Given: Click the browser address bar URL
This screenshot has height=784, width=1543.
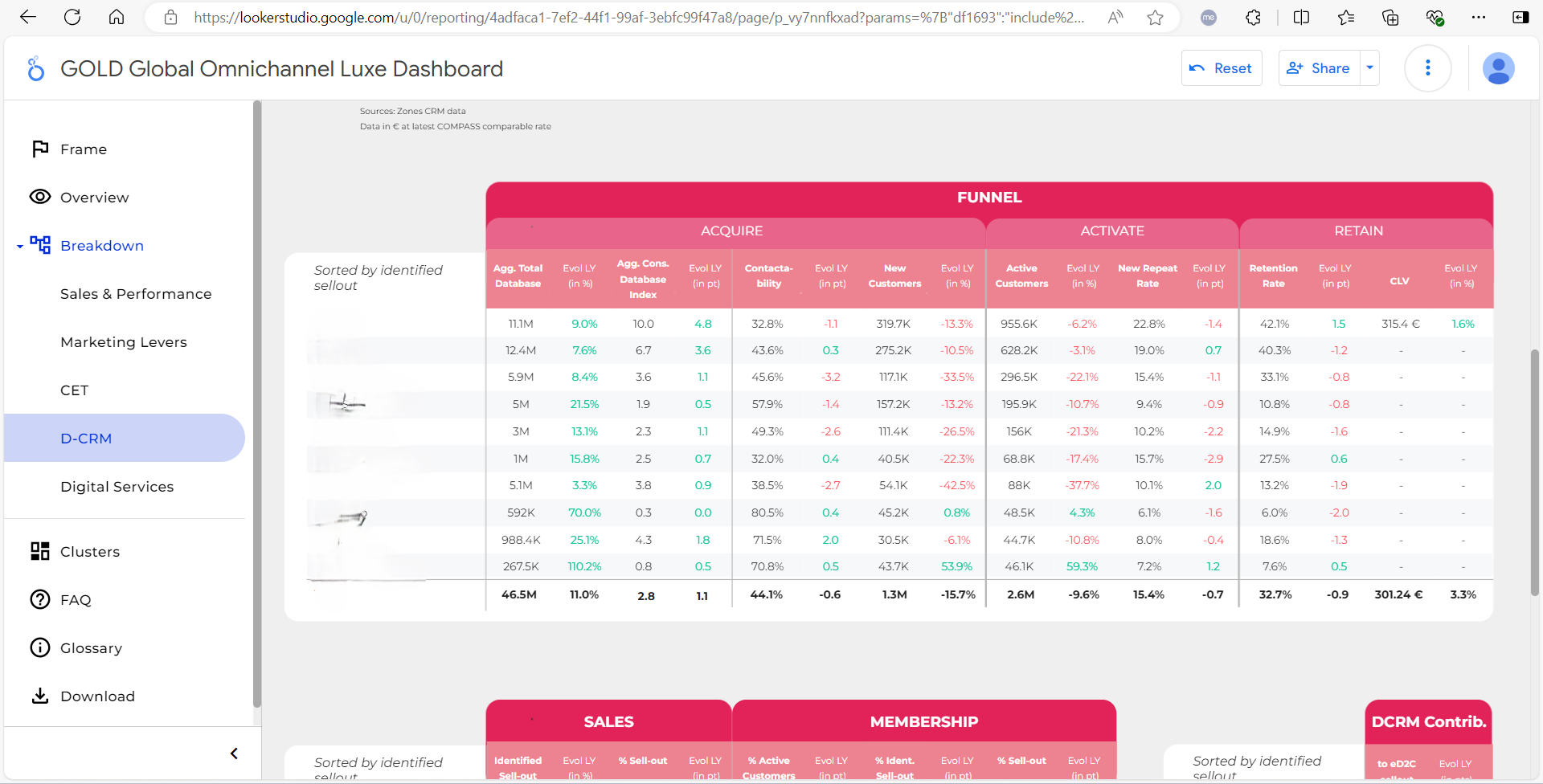Looking at the screenshot, I should coord(639,17).
